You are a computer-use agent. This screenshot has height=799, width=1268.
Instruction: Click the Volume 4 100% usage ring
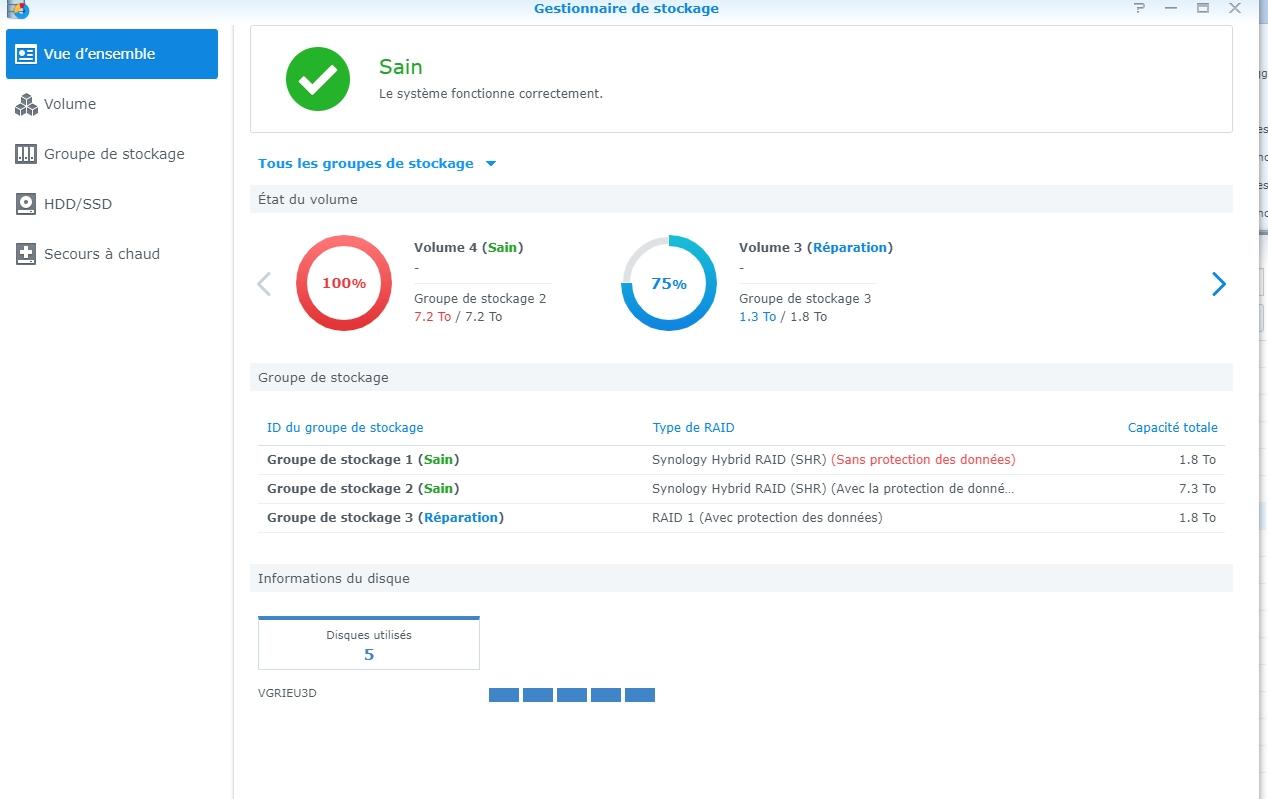click(343, 283)
